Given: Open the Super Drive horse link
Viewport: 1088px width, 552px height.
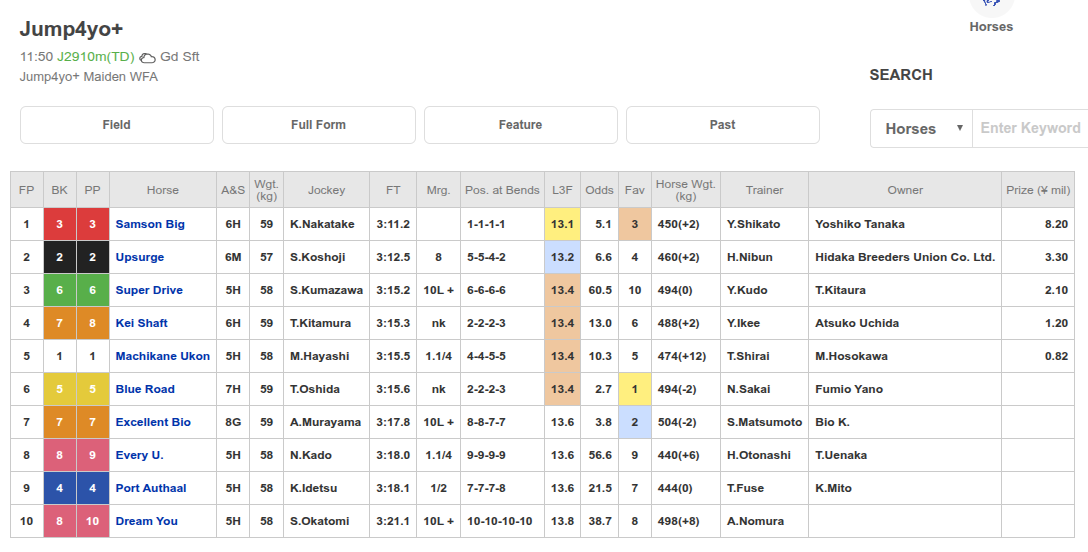Looking at the screenshot, I should tap(149, 290).
